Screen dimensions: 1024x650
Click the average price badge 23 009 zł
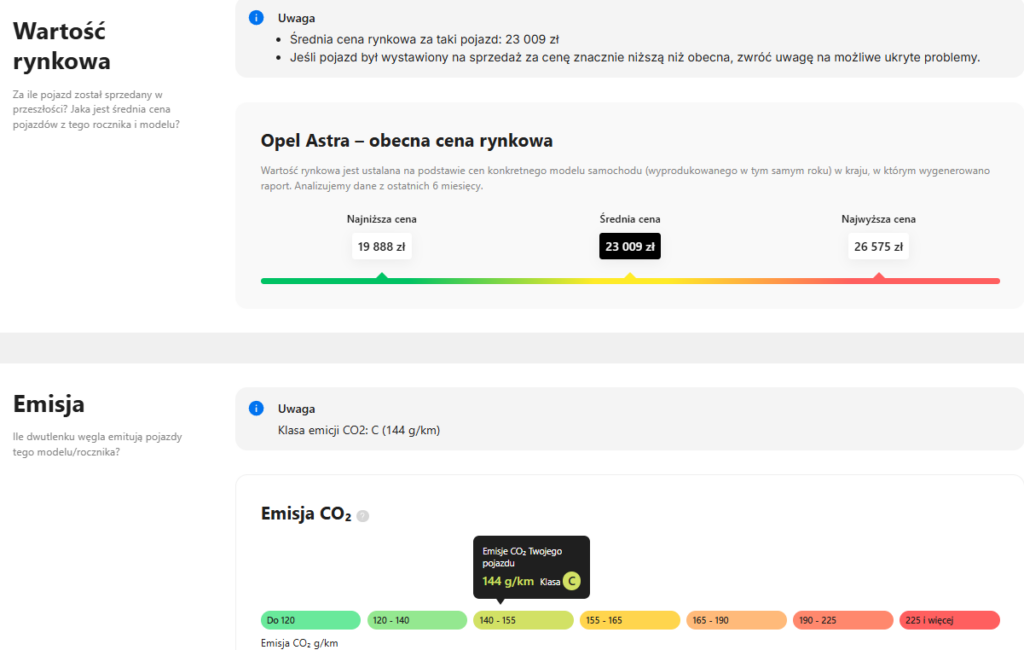(x=630, y=246)
